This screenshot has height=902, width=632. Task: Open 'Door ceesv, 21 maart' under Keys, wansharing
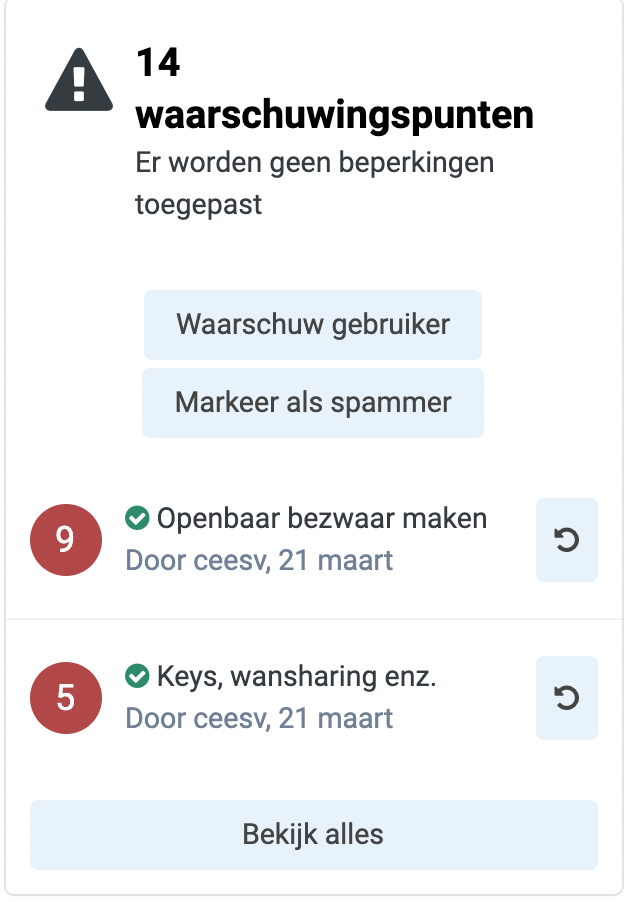259,718
